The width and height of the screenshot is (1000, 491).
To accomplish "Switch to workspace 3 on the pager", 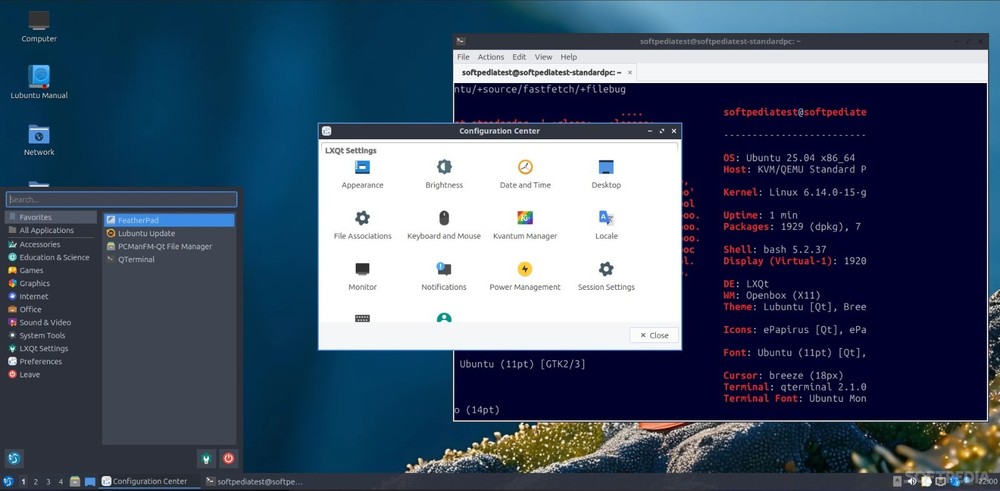I will [x=48, y=481].
